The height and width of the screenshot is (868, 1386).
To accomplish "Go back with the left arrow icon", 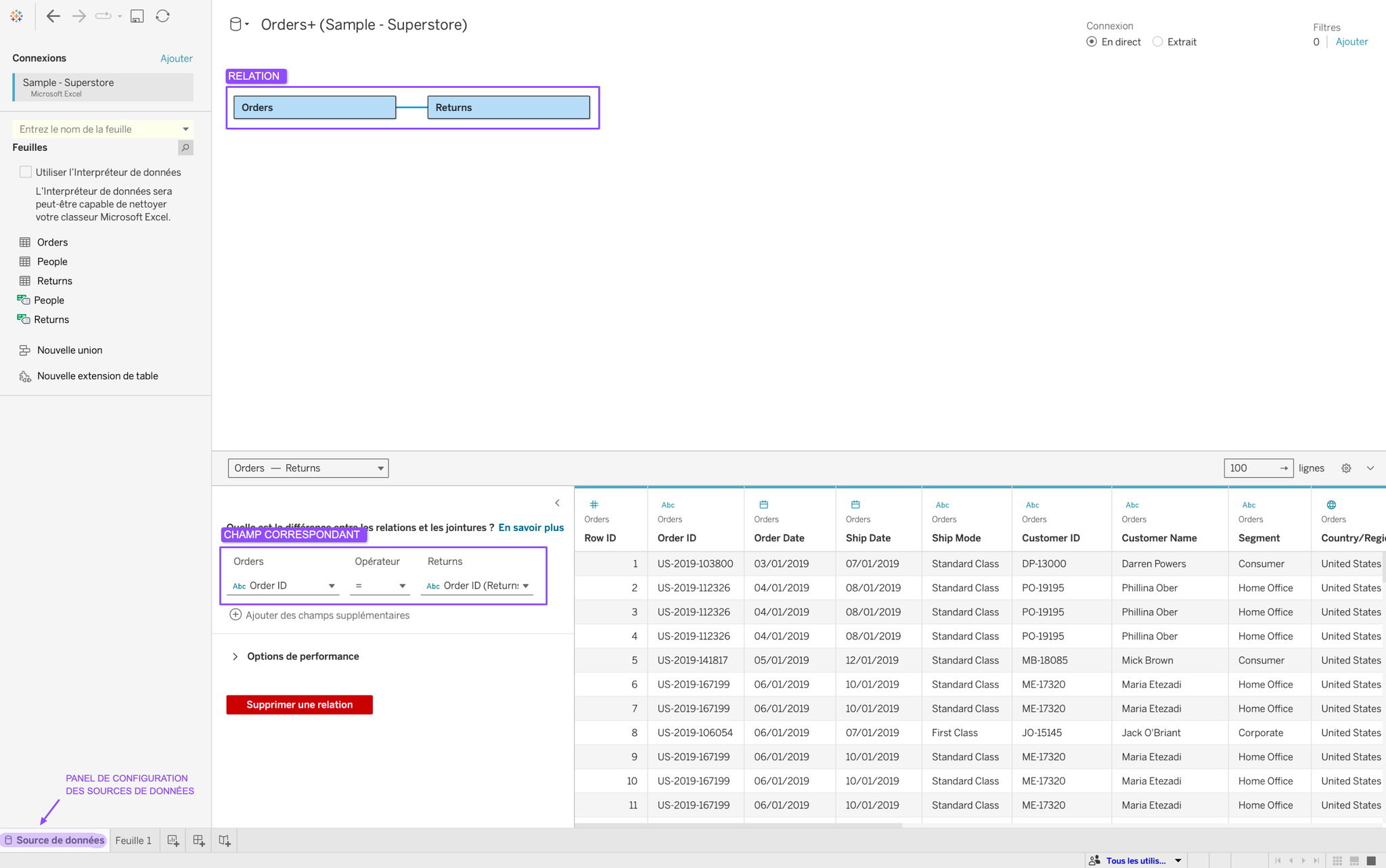I will point(53,16).
